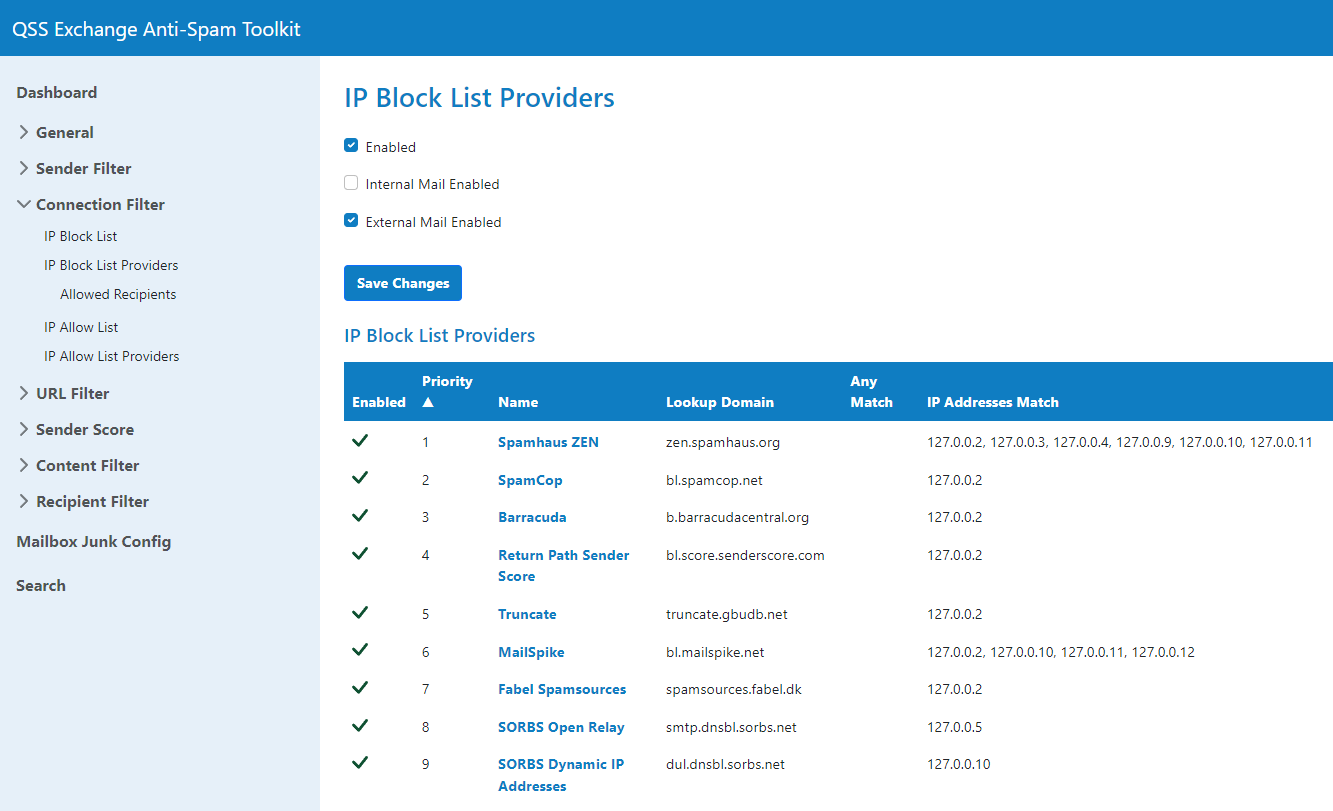1333x811 pixels.
Task: Open the Fabel Spamsources link
Action: (562, 689)
